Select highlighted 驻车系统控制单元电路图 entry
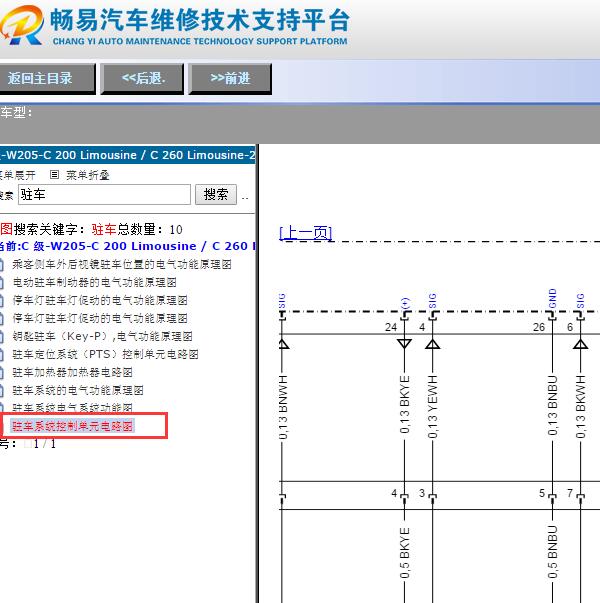This screenshot has width=600, height=603. click(x=73, y=426)
